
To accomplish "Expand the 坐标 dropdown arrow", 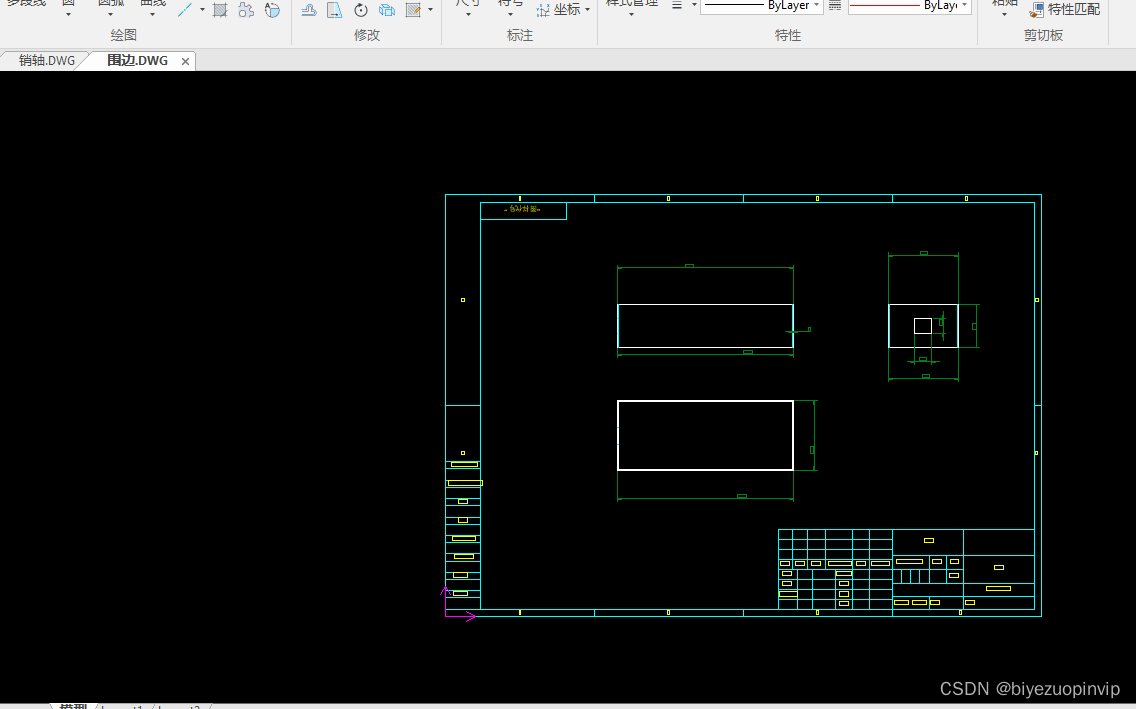I will [587, 10].
